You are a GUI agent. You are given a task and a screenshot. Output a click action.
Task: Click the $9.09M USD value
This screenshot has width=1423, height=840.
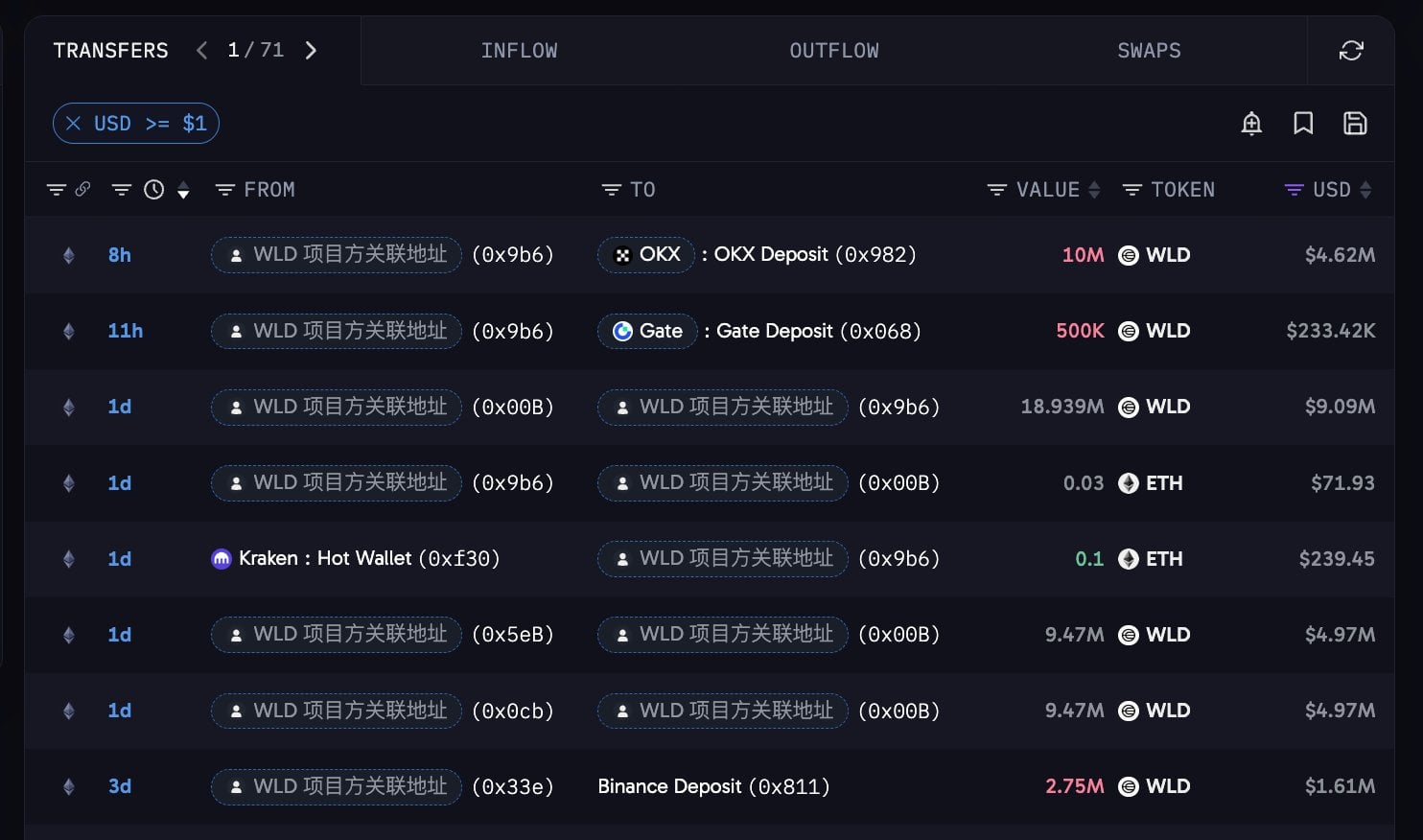pos(1340,407)
